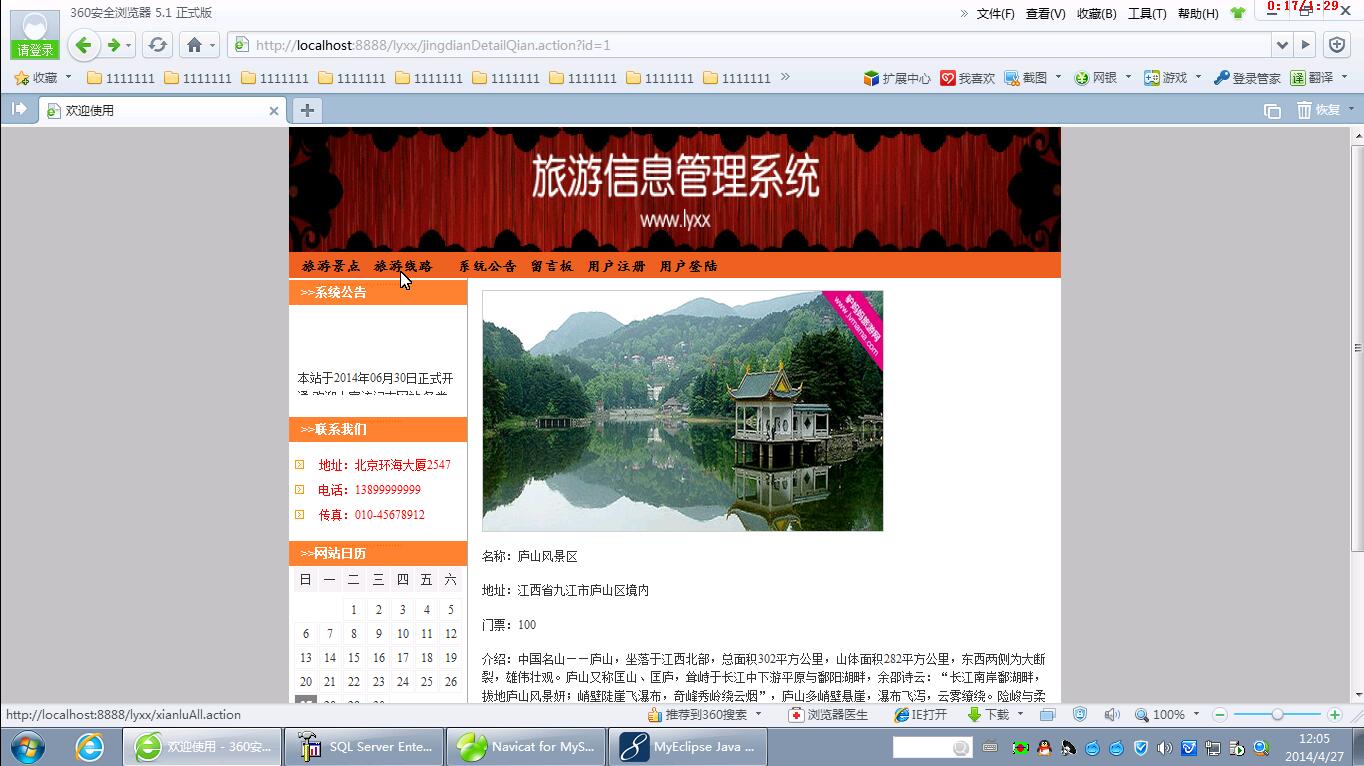The image size is (1364, 766).
Task: Open the 收藏(B) menu
Action: [x=1096, y=13]
